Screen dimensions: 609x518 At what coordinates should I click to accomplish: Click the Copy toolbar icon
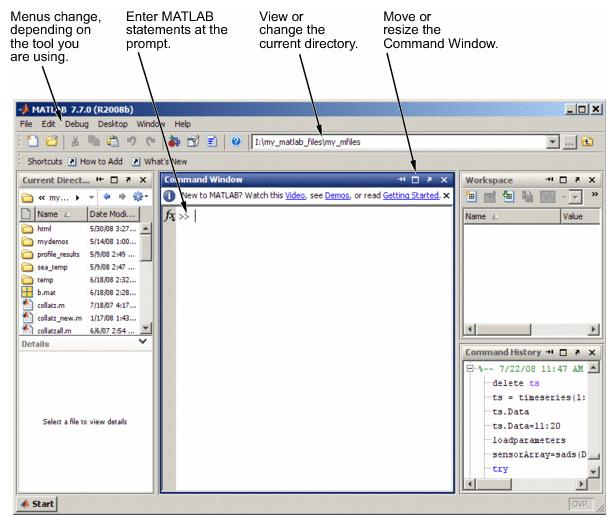click(94, 142)
